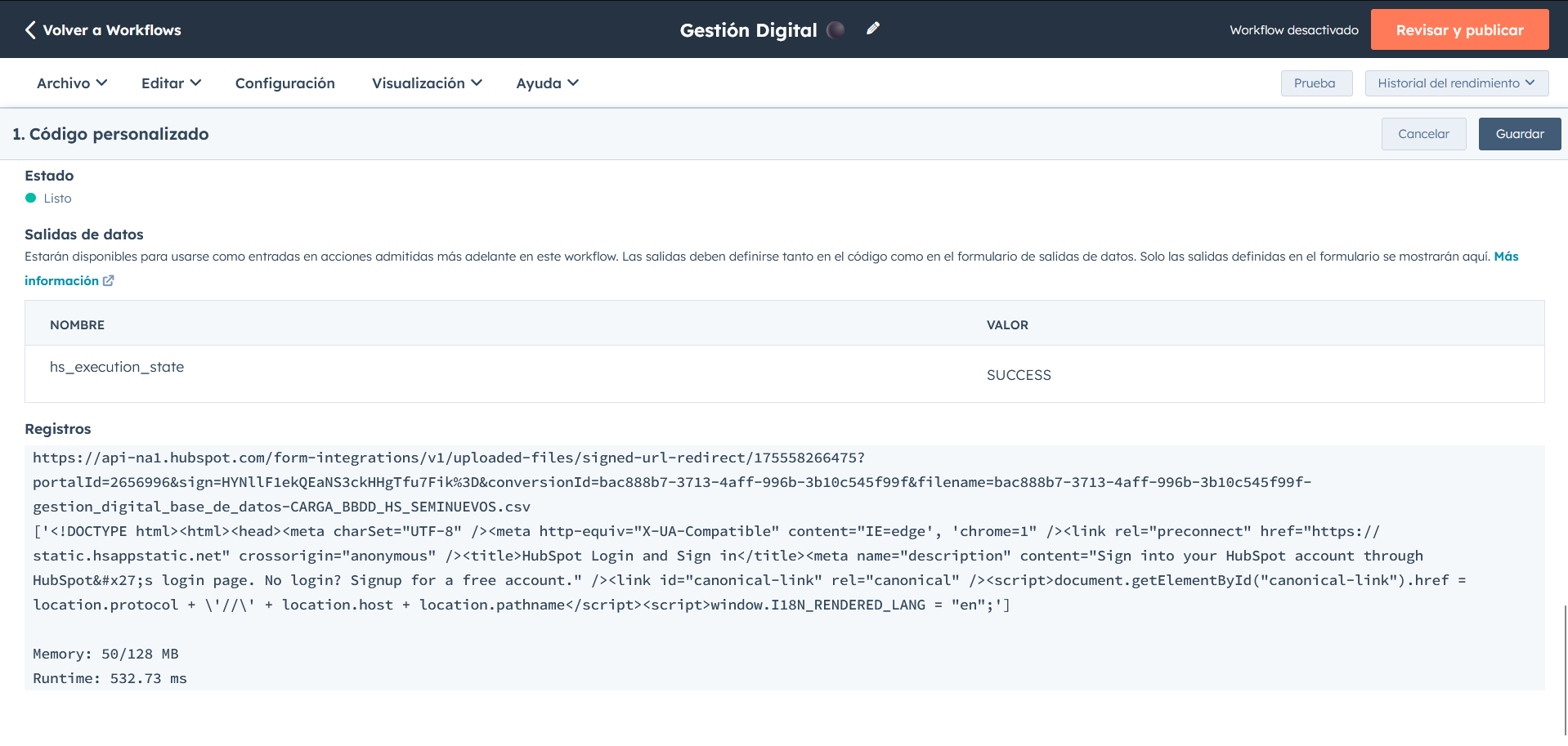Run the workflow test via Prueba
Screen dimensions: 1568x746
pyautogui.click(x=1315, y=83)
